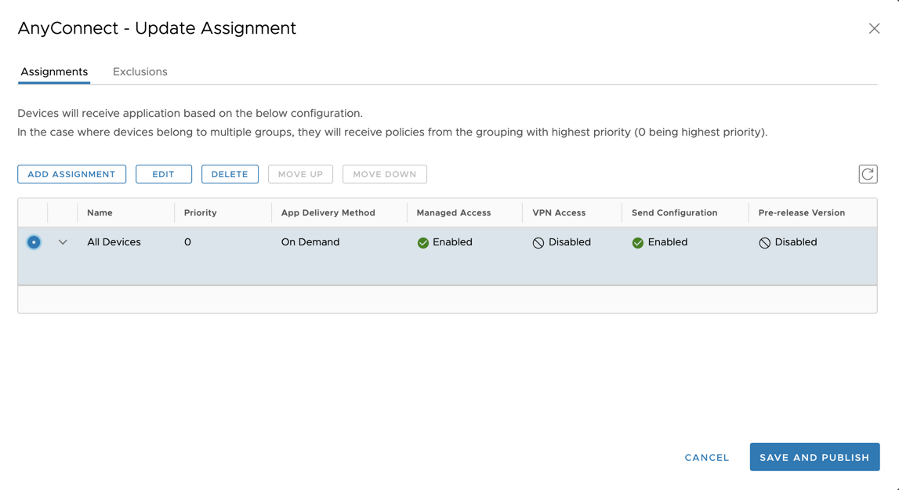Click the AnyConnect - Update Assignment title
Viewport: 899px width, 491px height.
pyautogui.click(x=157, y=28)
